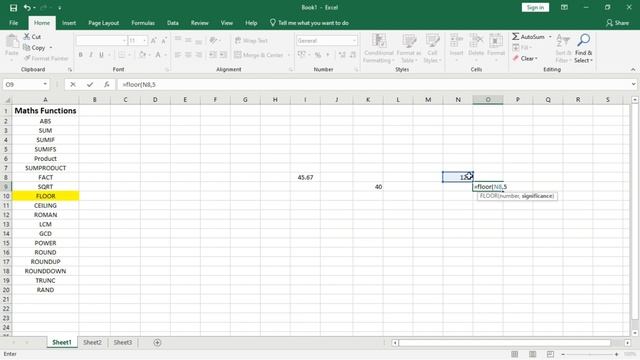Open Ribbon Display Options icon
The width and height of the screenshot is (640, 360).
564,7
